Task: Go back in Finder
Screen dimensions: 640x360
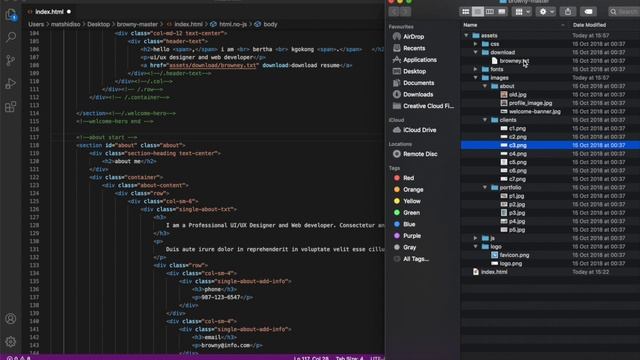Action: [394, 12]
